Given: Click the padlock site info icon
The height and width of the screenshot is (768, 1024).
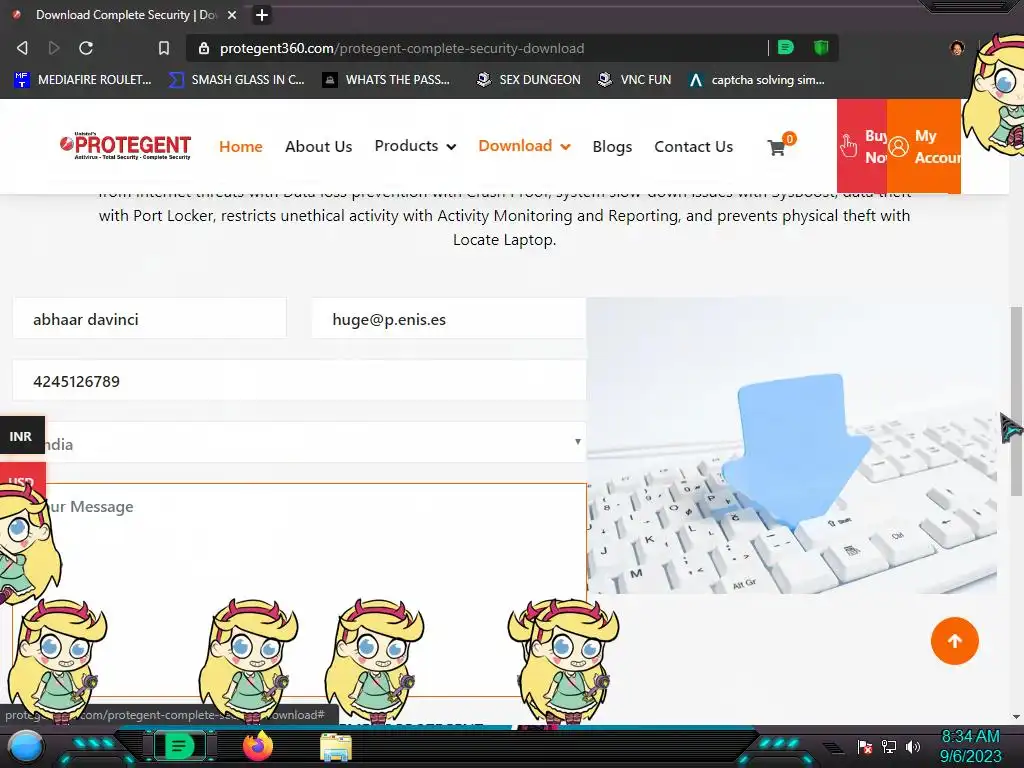Looking at the screenshot, I should [x=204, y=48].
